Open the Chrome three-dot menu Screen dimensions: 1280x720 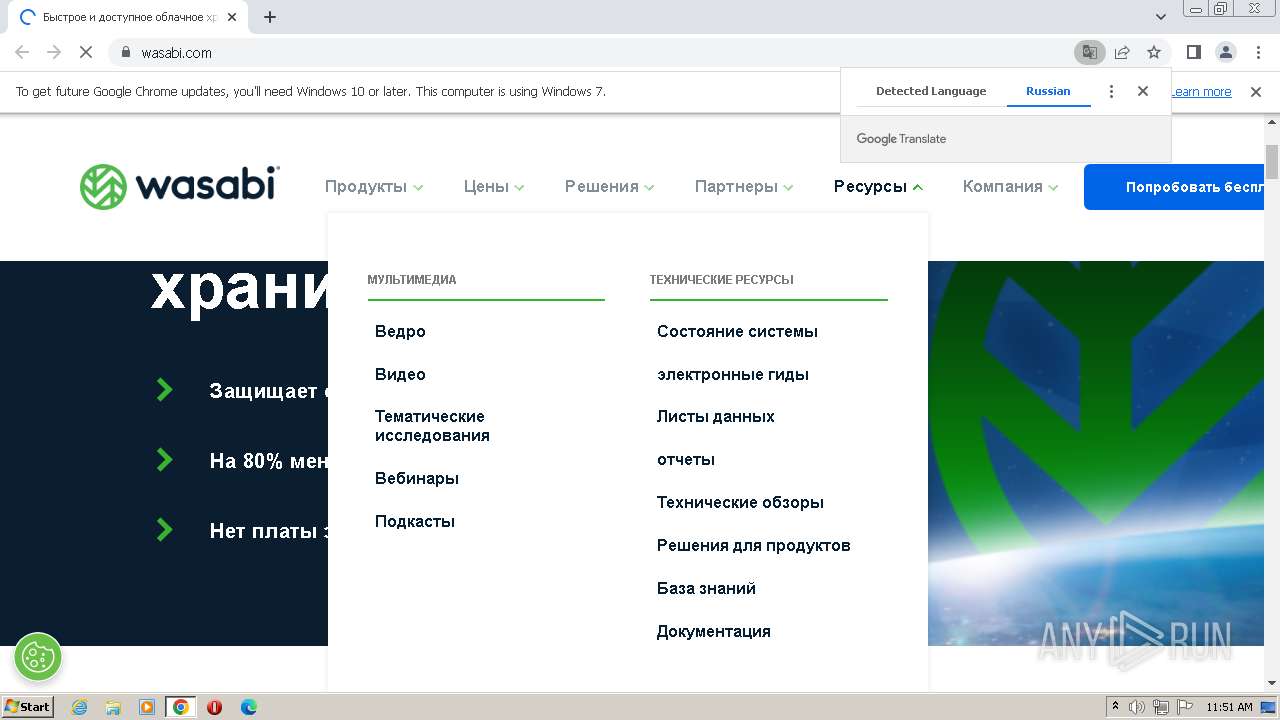[x=1258, y=52]
